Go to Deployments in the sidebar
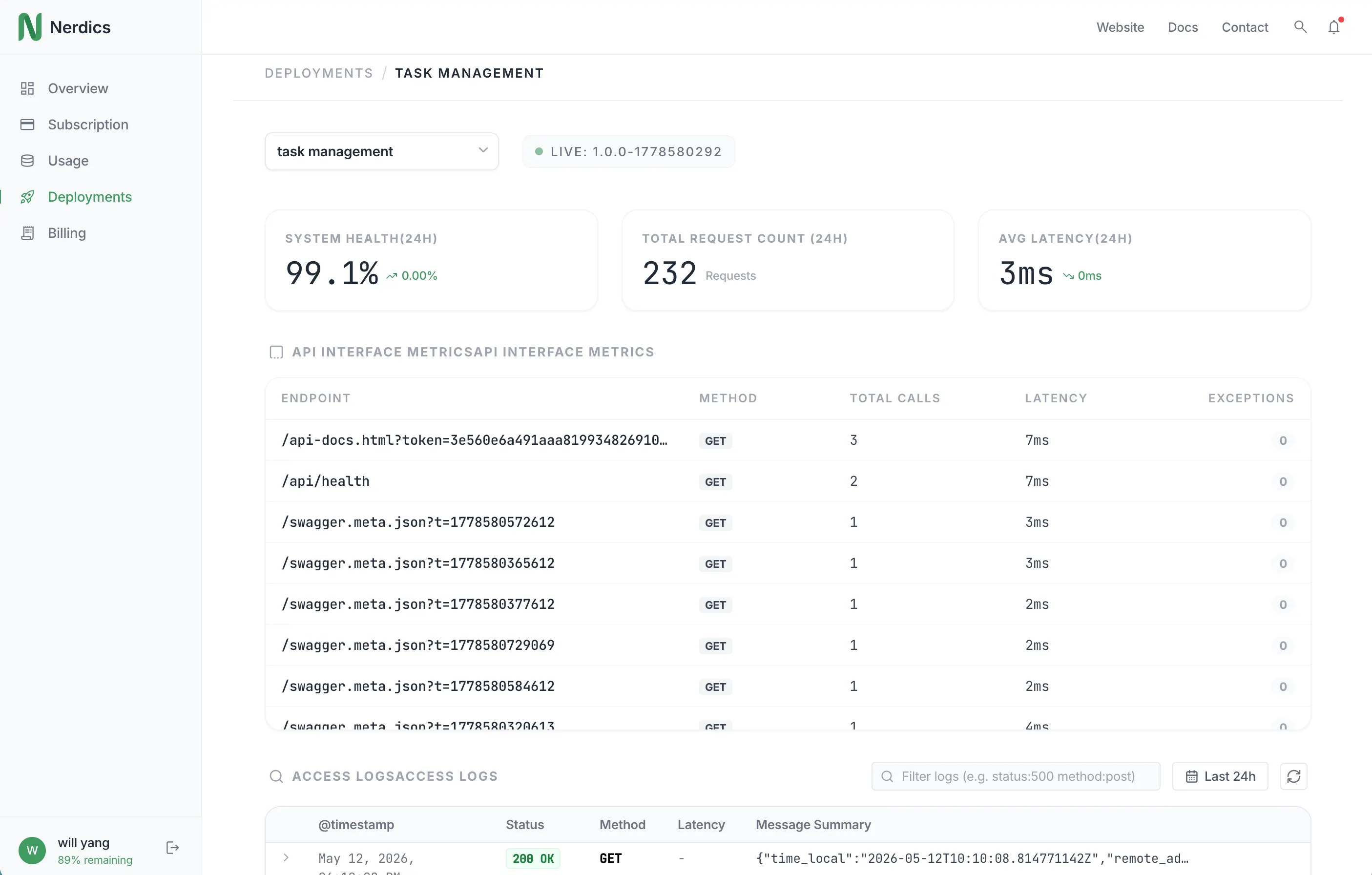The image size is (1372, 875). 90,196
